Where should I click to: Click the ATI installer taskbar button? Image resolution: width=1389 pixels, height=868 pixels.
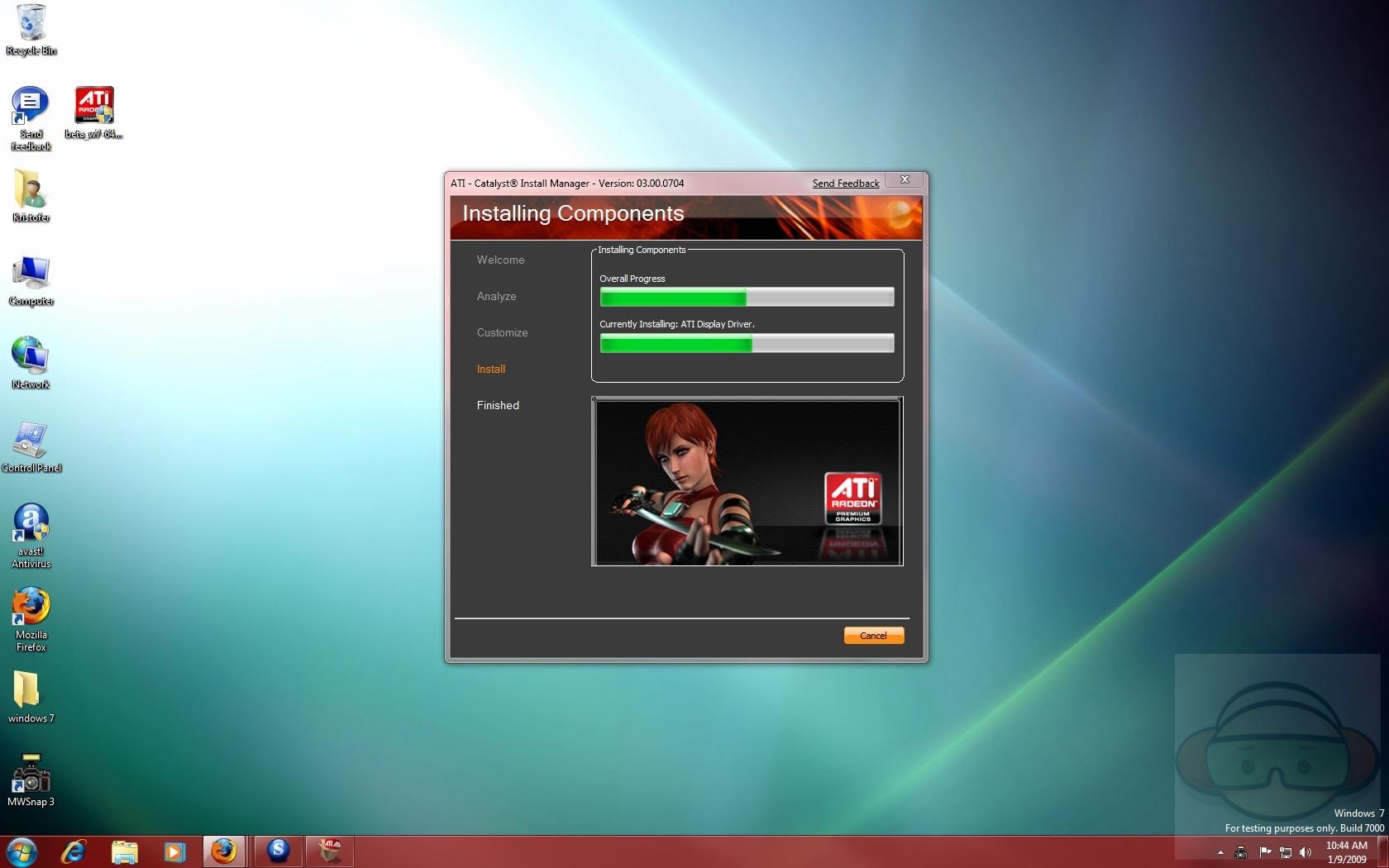[330, 851]
